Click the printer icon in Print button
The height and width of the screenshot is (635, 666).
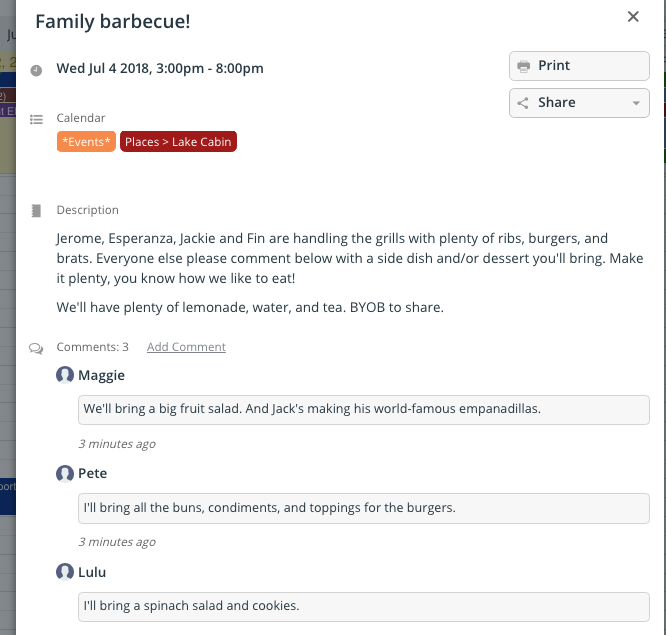[x=523, y=66]
